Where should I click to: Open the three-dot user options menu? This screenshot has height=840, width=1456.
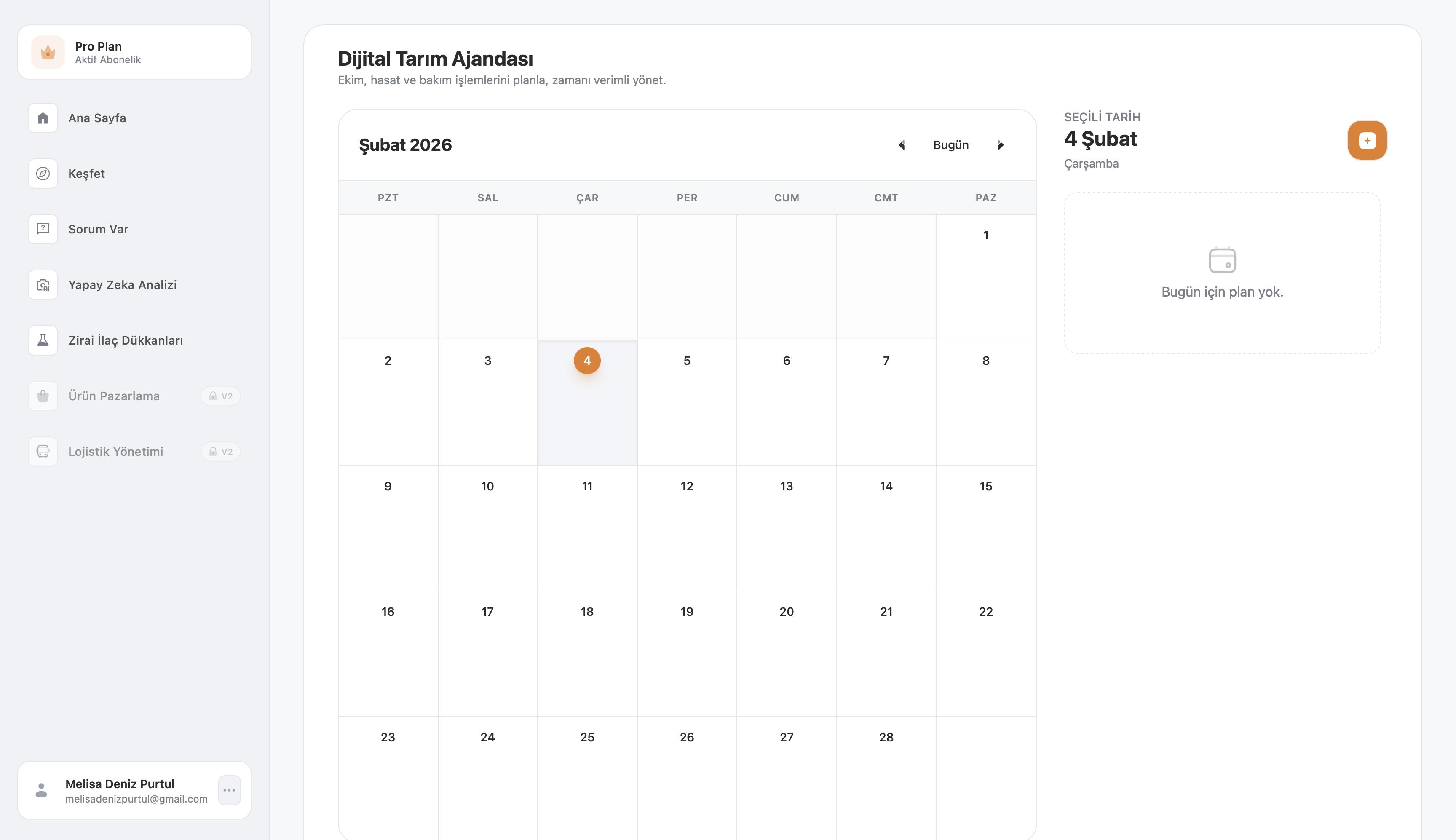tap(229, 790)
